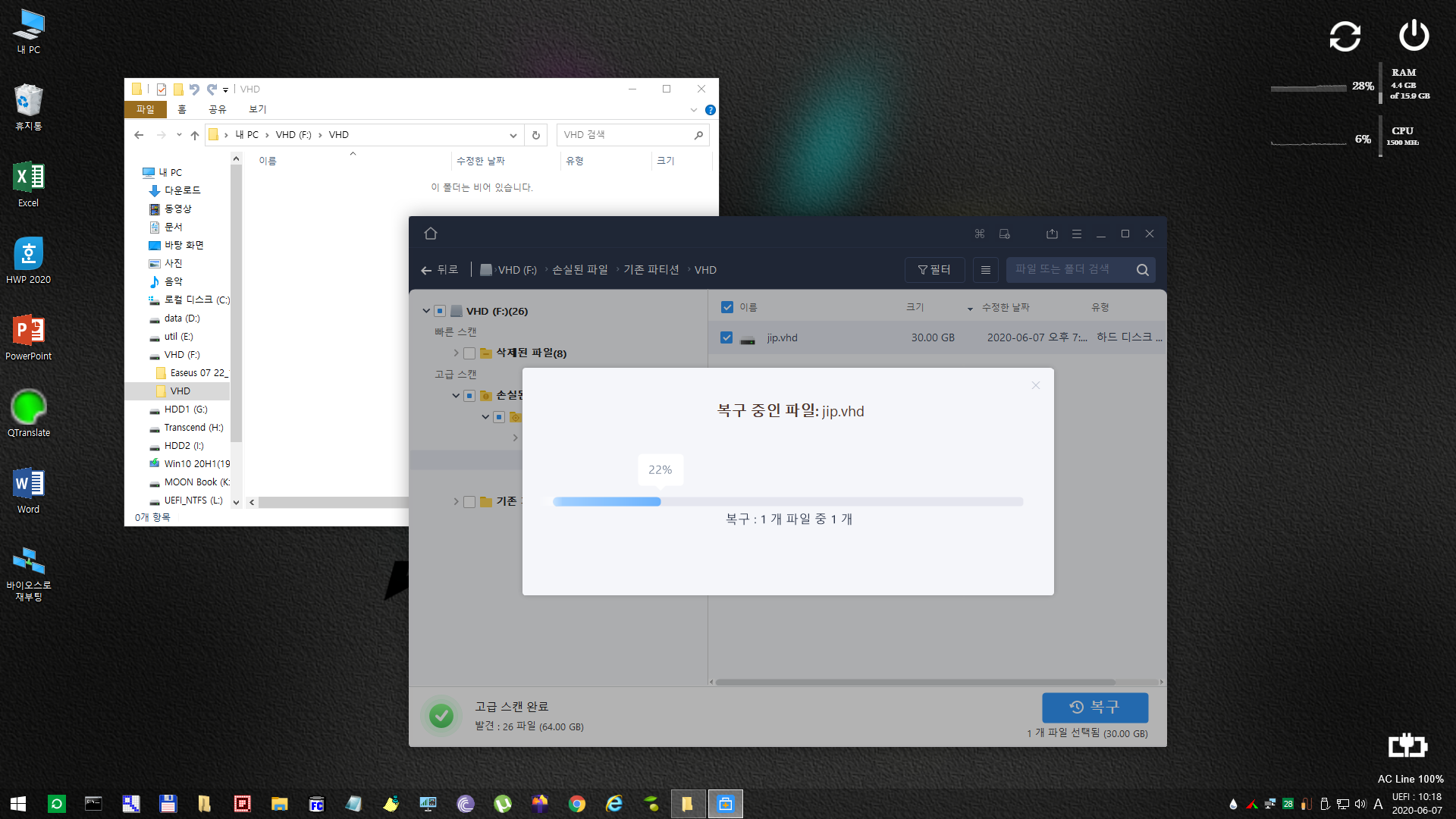Click the Windows Start button
The width and height of the screenshot is (1456, 819).
pyautogui.click(x=18, y=804)
